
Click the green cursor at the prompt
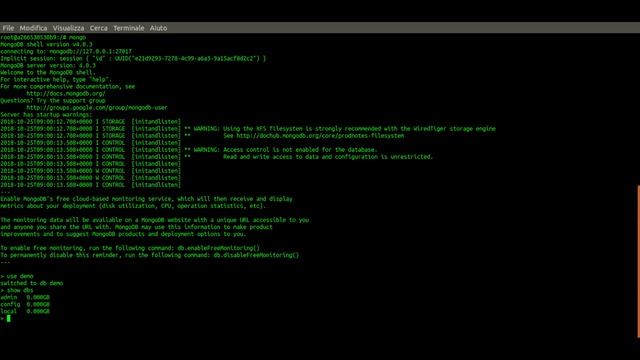(9, 318)
